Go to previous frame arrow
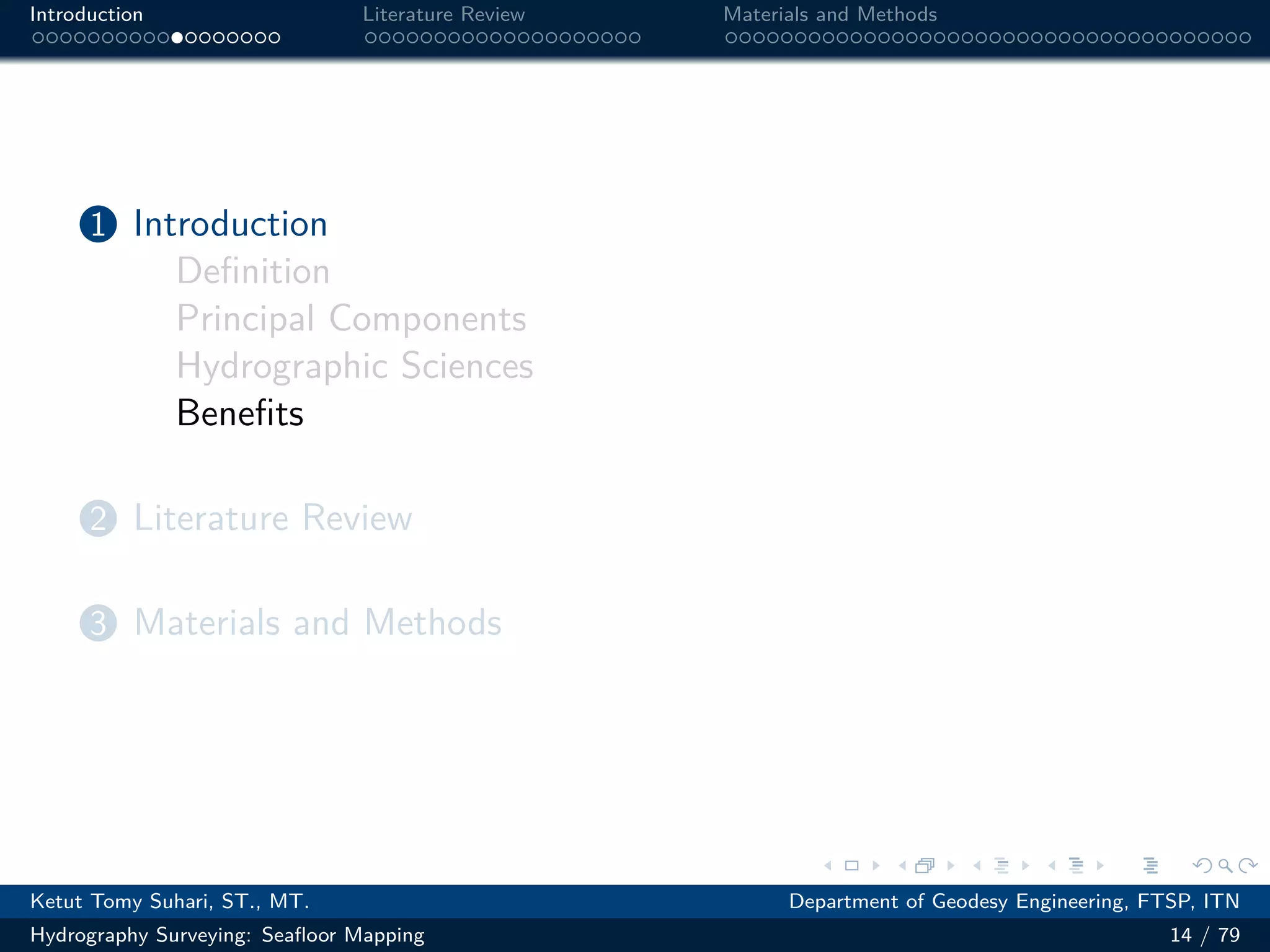 [902, 865]
